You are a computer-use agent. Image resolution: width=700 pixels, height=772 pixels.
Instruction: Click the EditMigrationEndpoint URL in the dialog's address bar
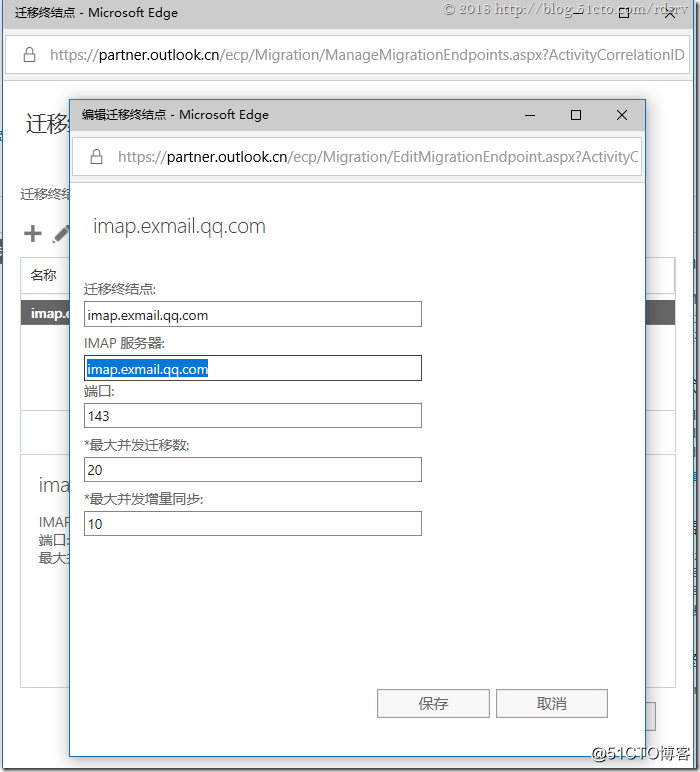tap(378, 157)
